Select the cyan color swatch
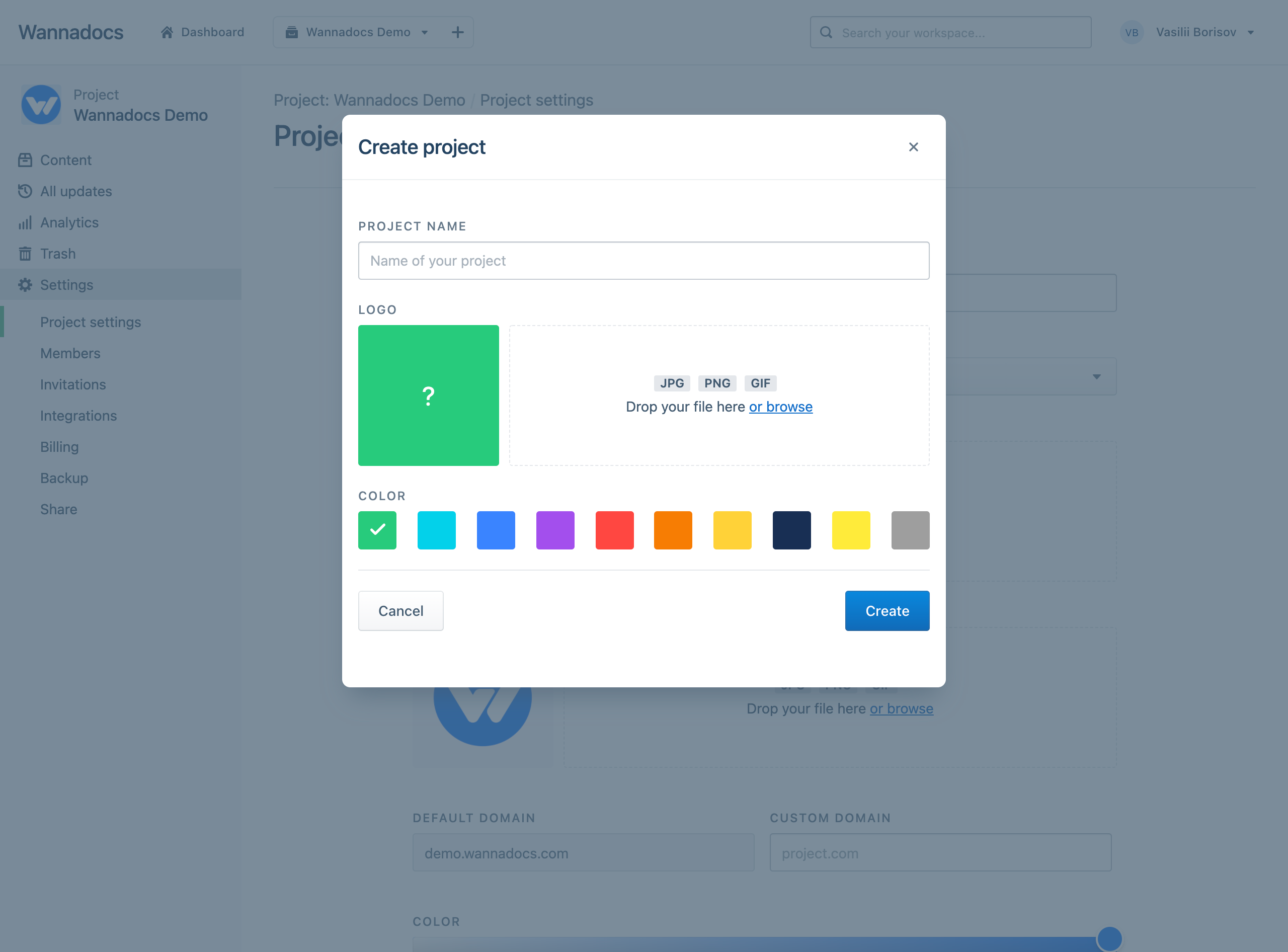1288x952 pixels. click(x=437, y=530)
